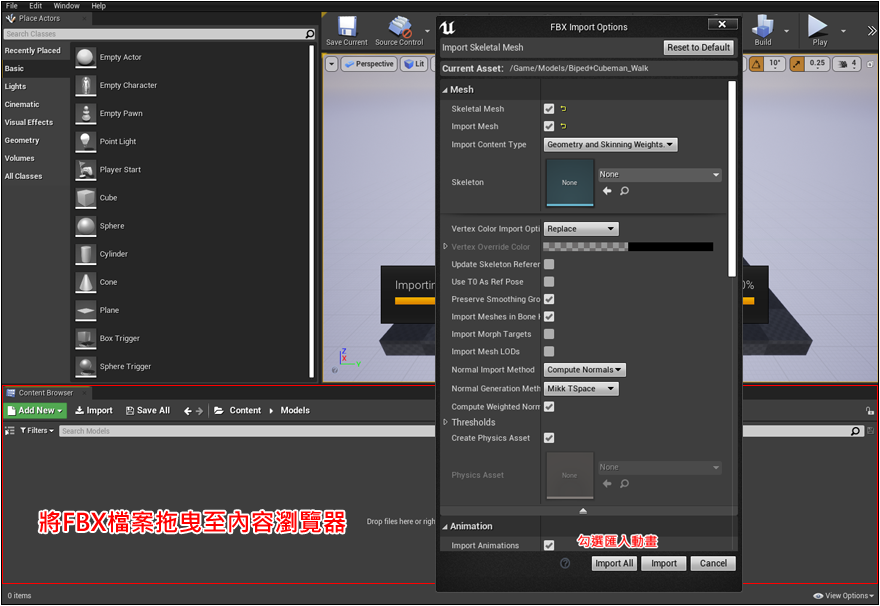Viewport: 880px width, 606px height.
Task: Select the Cylinder actor icon
Action: tap(85, 254)
